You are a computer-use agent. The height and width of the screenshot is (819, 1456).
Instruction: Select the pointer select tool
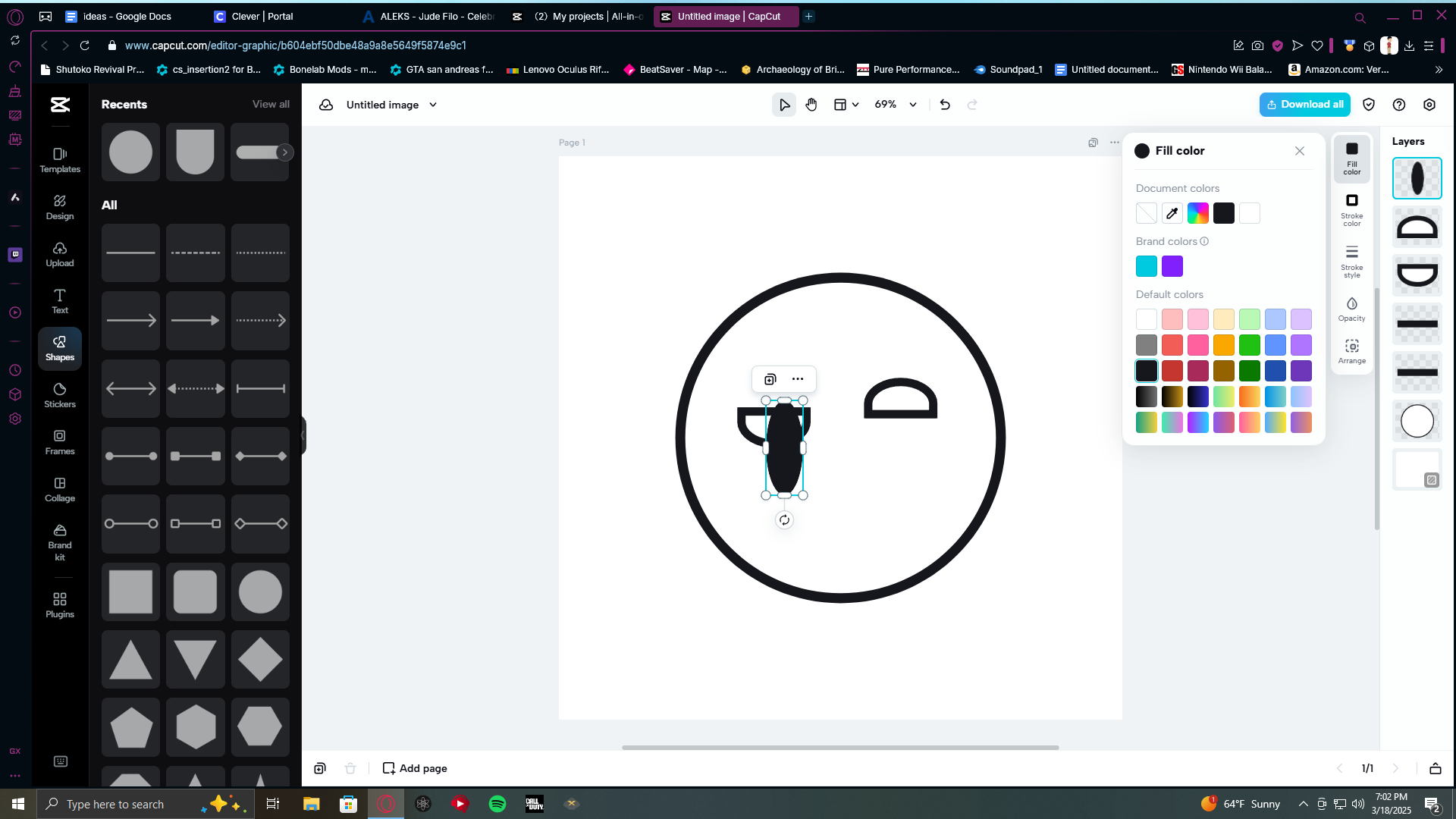pyautogui.click(x=784, y=105)
